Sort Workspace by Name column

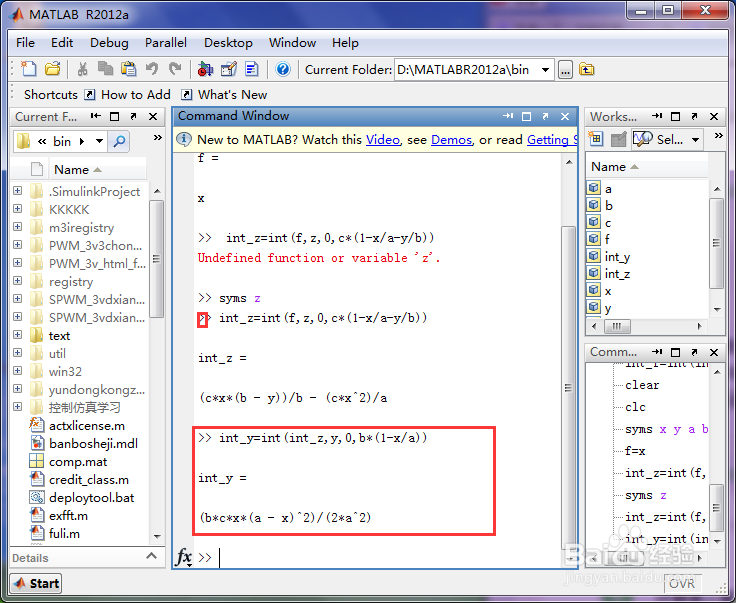click(648, 167)
